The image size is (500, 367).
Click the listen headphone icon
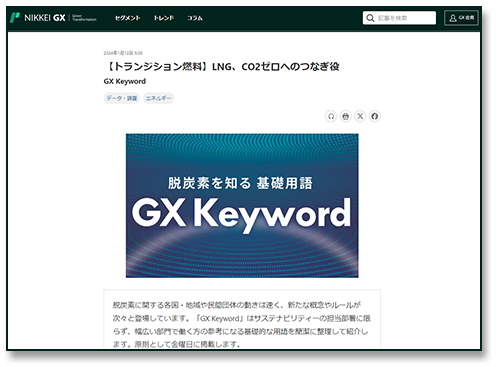coord(331,116)
